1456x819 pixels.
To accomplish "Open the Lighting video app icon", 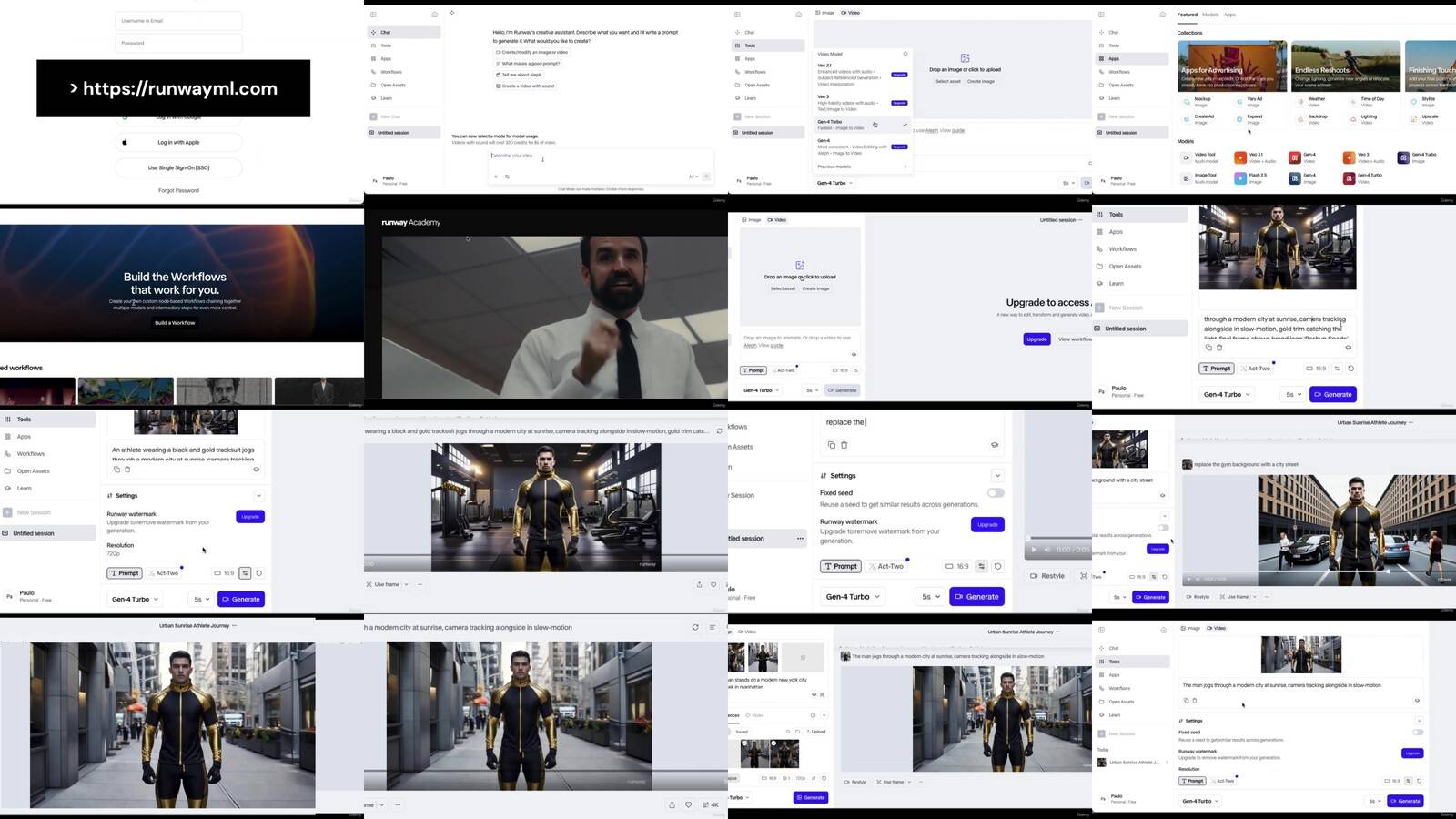I will click(x=1351, y=119).
